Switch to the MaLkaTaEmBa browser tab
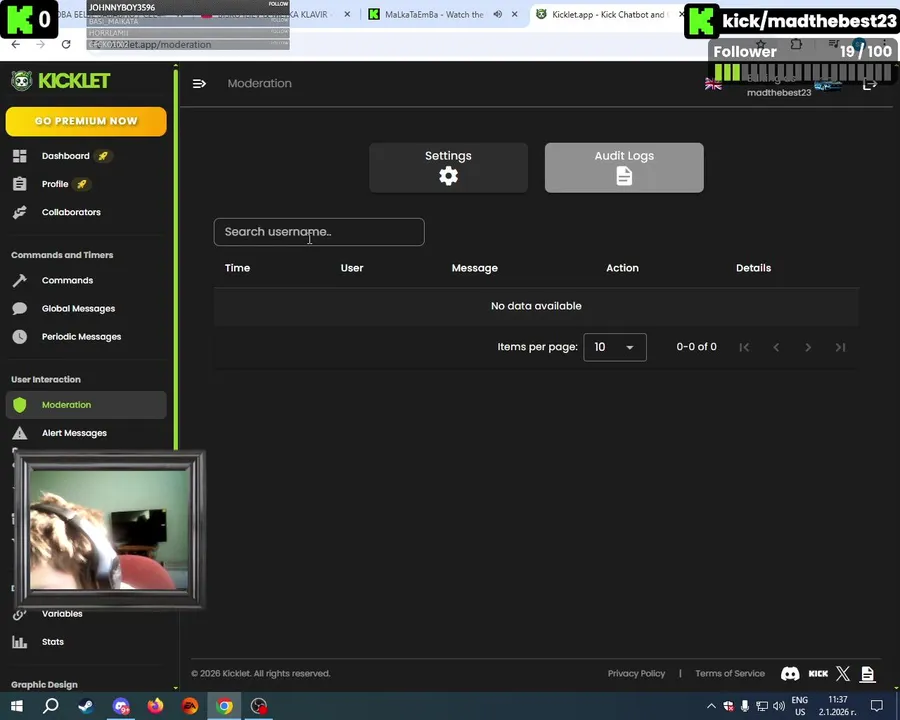The height and width of the screenshot is (720, 900). point(434,14)
